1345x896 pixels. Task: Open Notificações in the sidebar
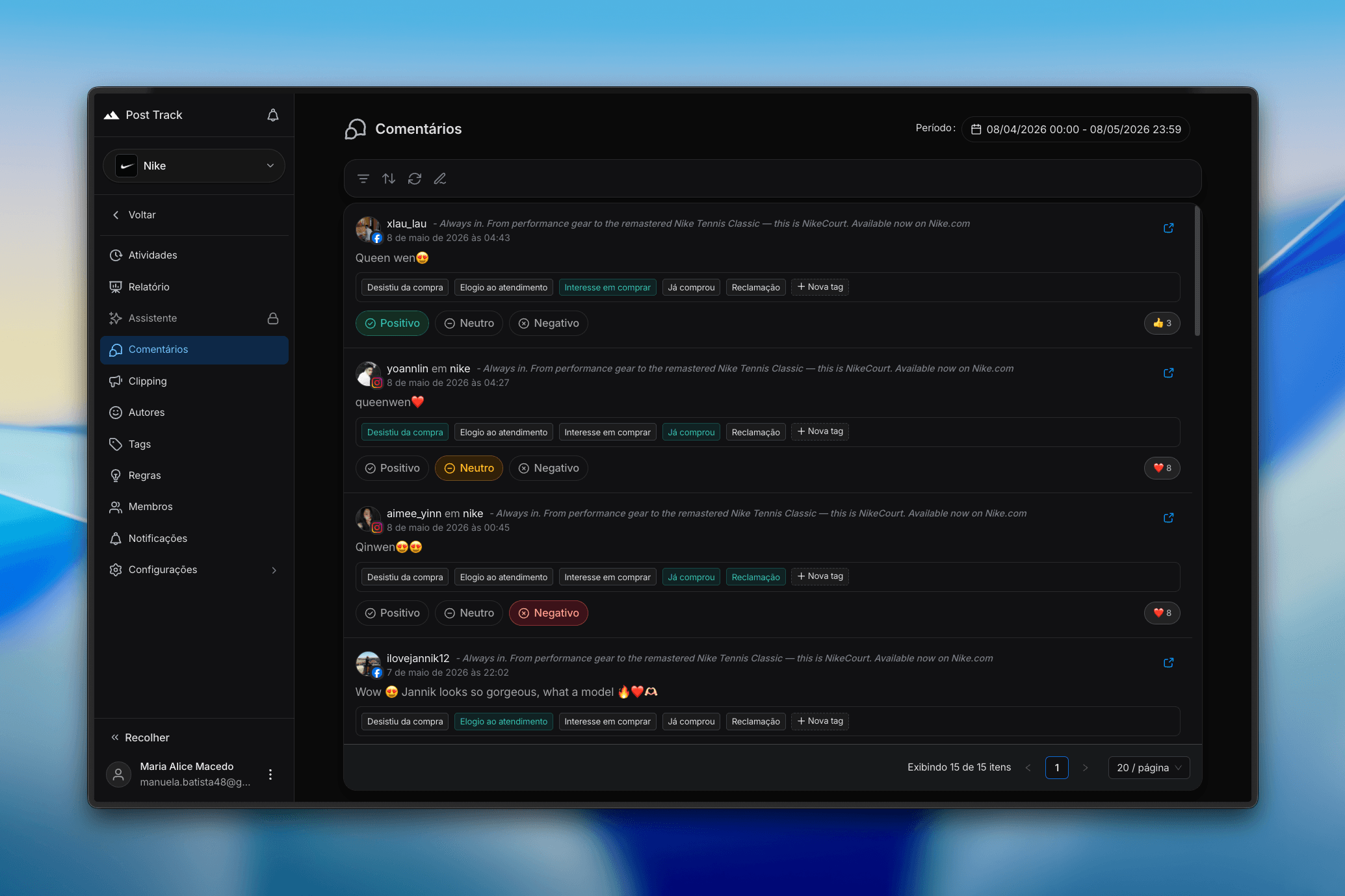click(194, 539)
